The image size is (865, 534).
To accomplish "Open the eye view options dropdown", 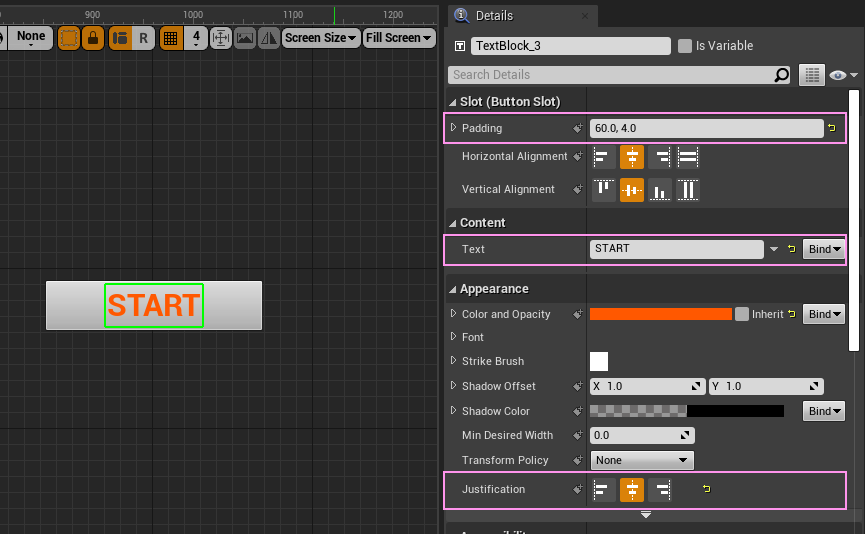I will pos(843,75).
